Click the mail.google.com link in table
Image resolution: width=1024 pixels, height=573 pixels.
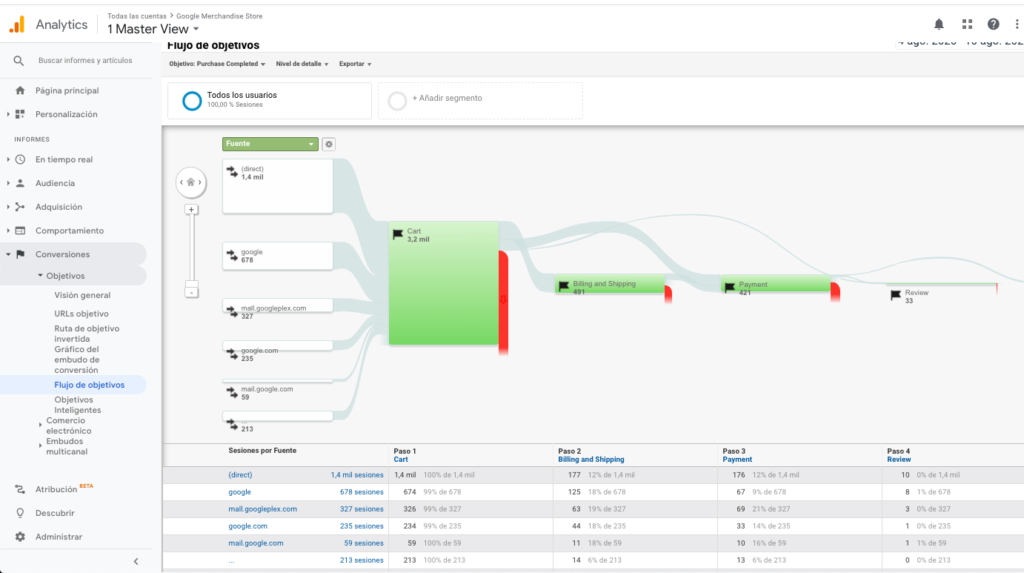tap(256, 543)
